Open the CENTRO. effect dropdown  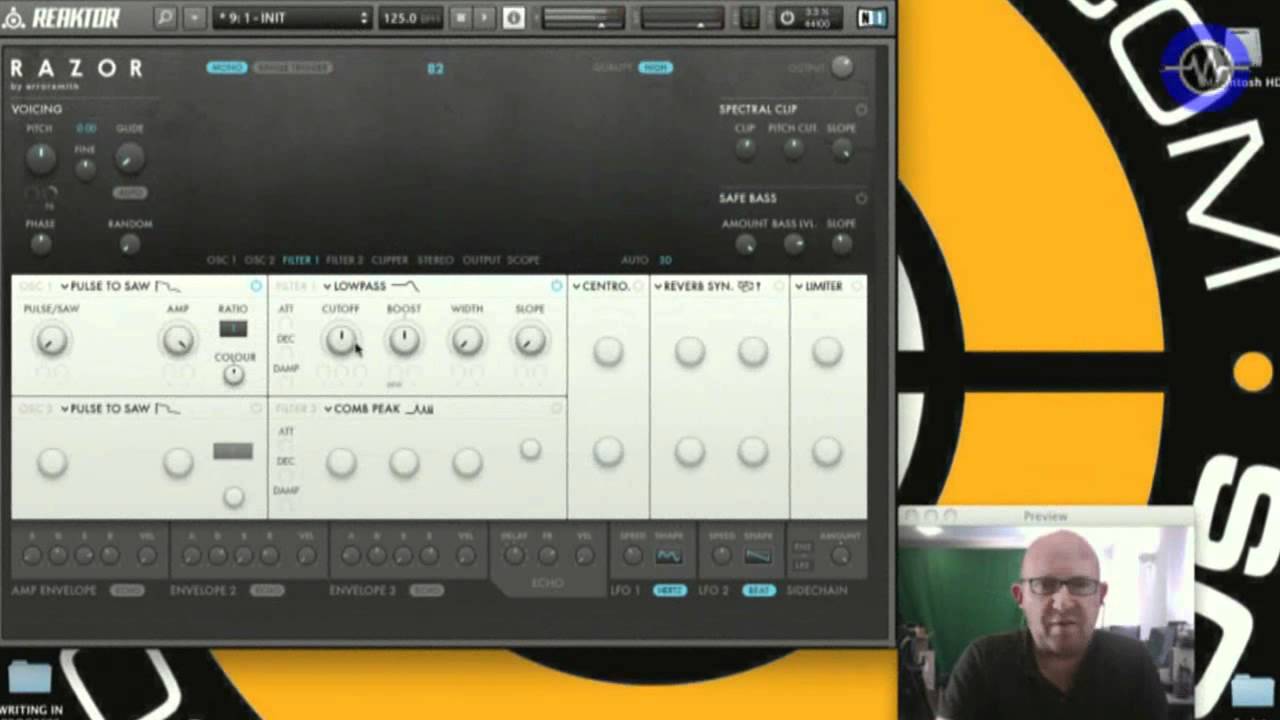tap(601, 286)
